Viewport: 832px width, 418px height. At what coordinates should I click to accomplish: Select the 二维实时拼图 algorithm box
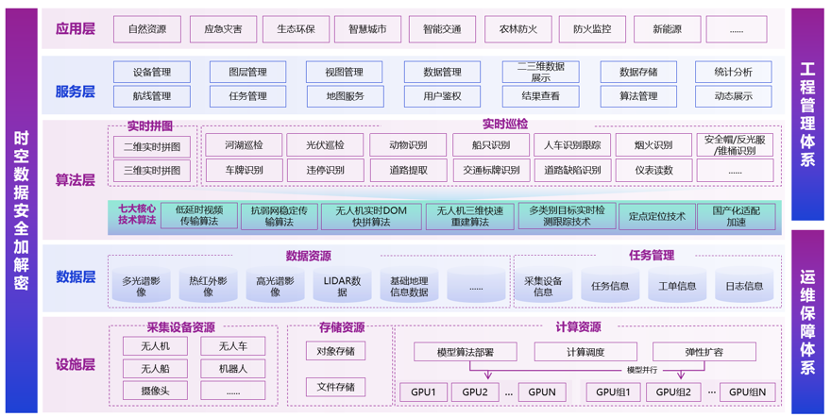(152, 146)
